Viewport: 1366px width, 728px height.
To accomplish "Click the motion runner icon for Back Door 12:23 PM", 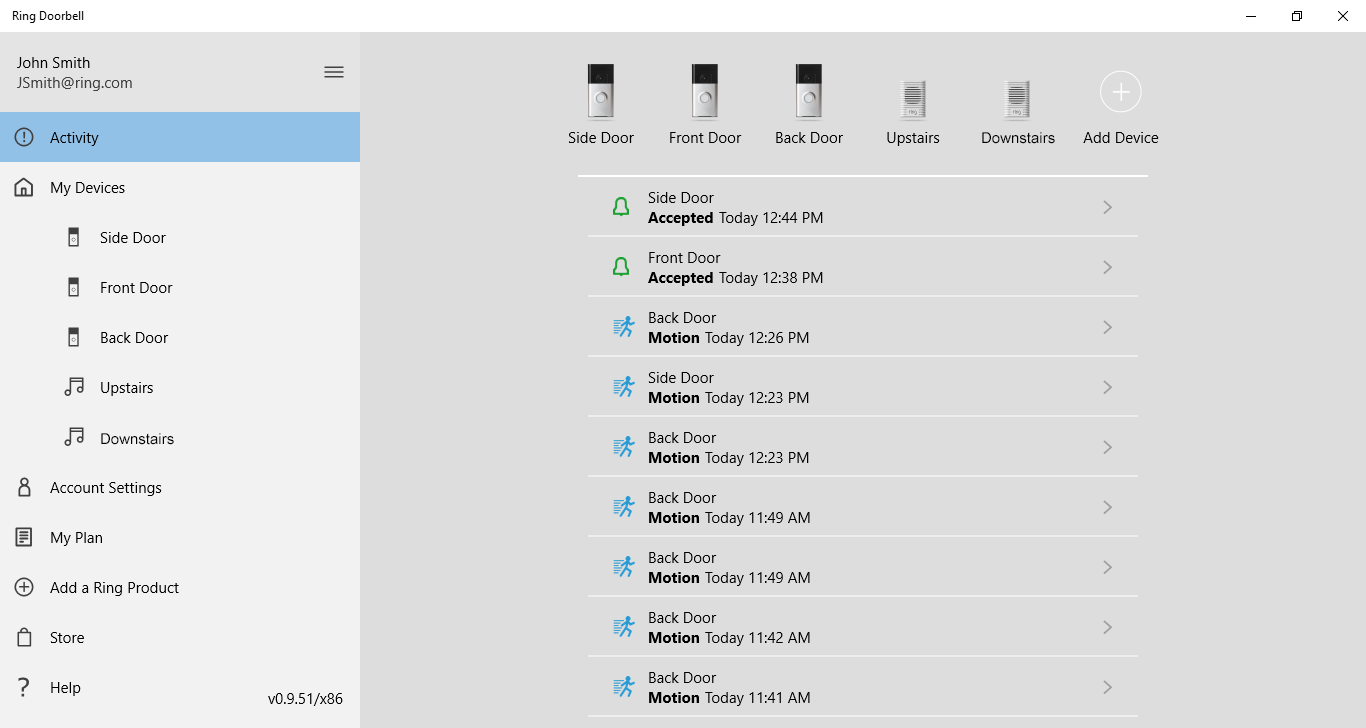I will (623, 447).
